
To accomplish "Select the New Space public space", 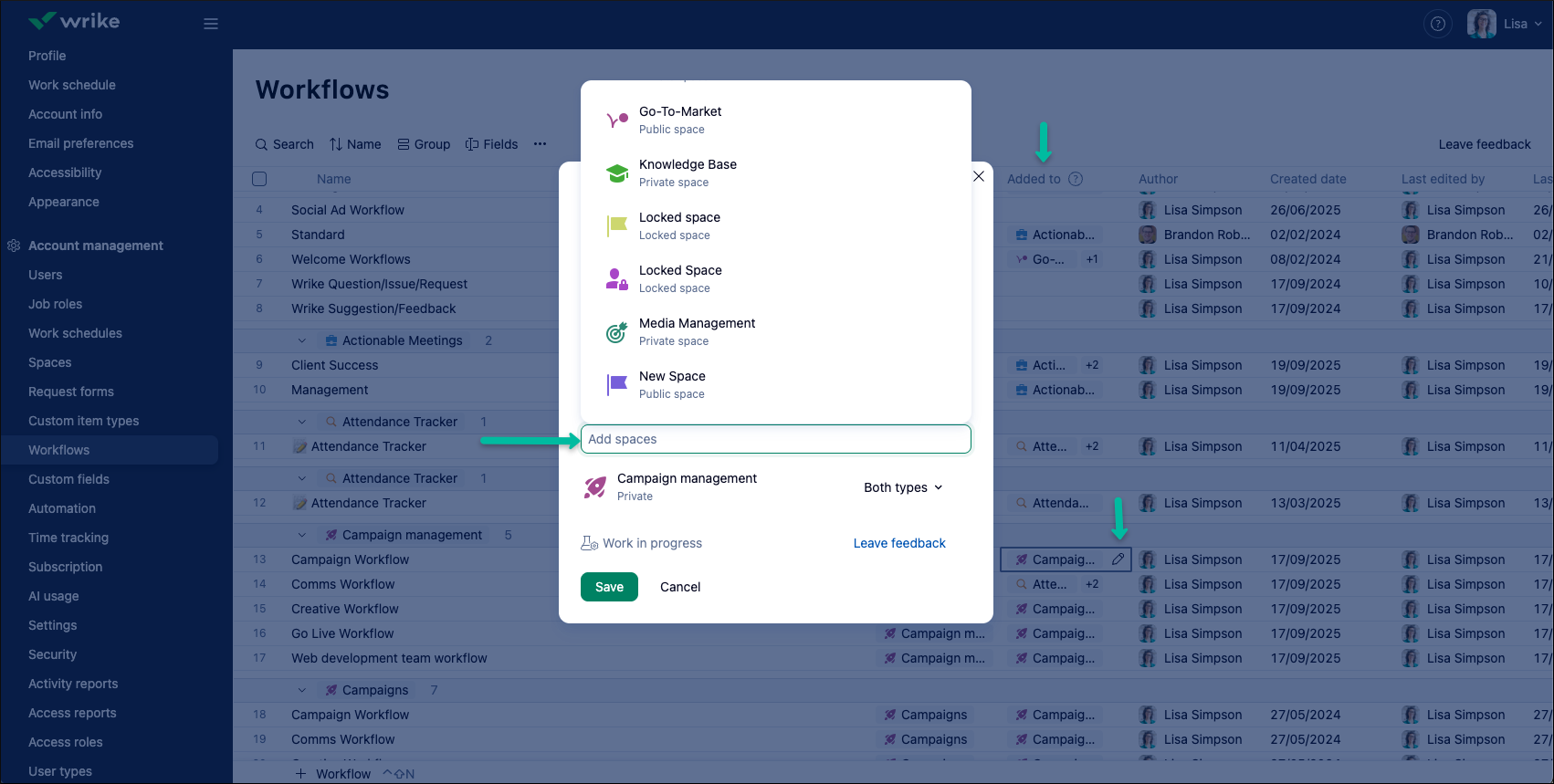I will (x=776, y=384).
